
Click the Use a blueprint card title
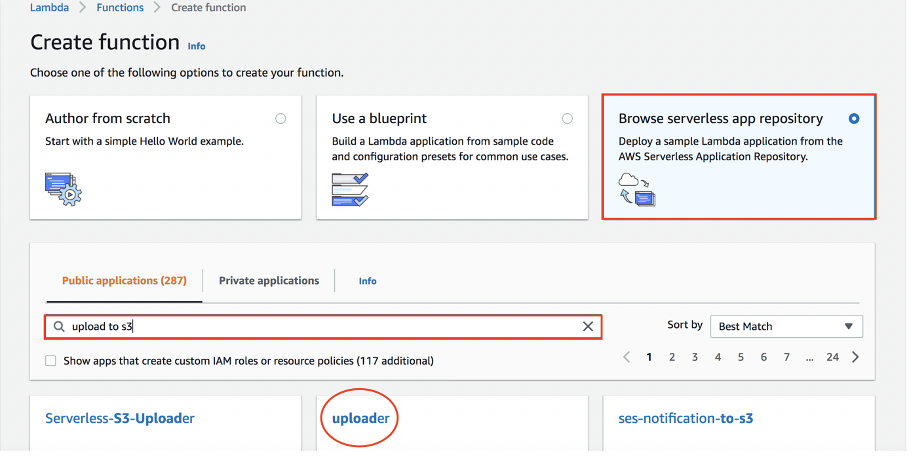[x=379, y=119]
